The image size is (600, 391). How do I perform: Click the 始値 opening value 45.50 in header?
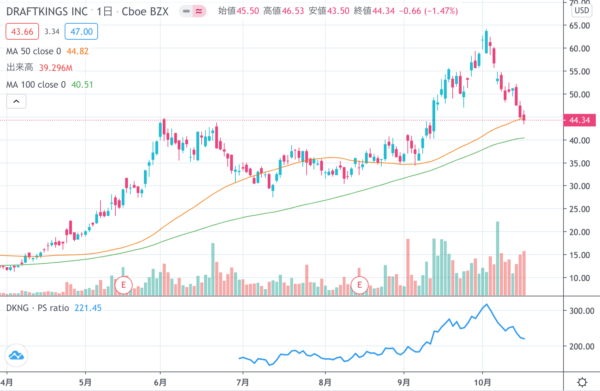tap(248, 11)
